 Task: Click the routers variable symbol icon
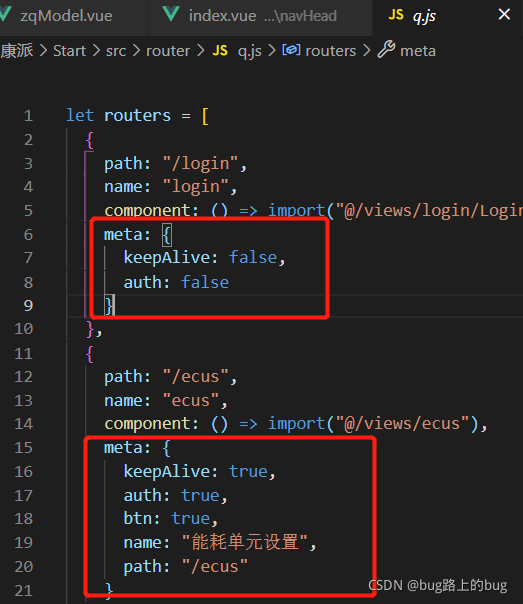point(291,50)
